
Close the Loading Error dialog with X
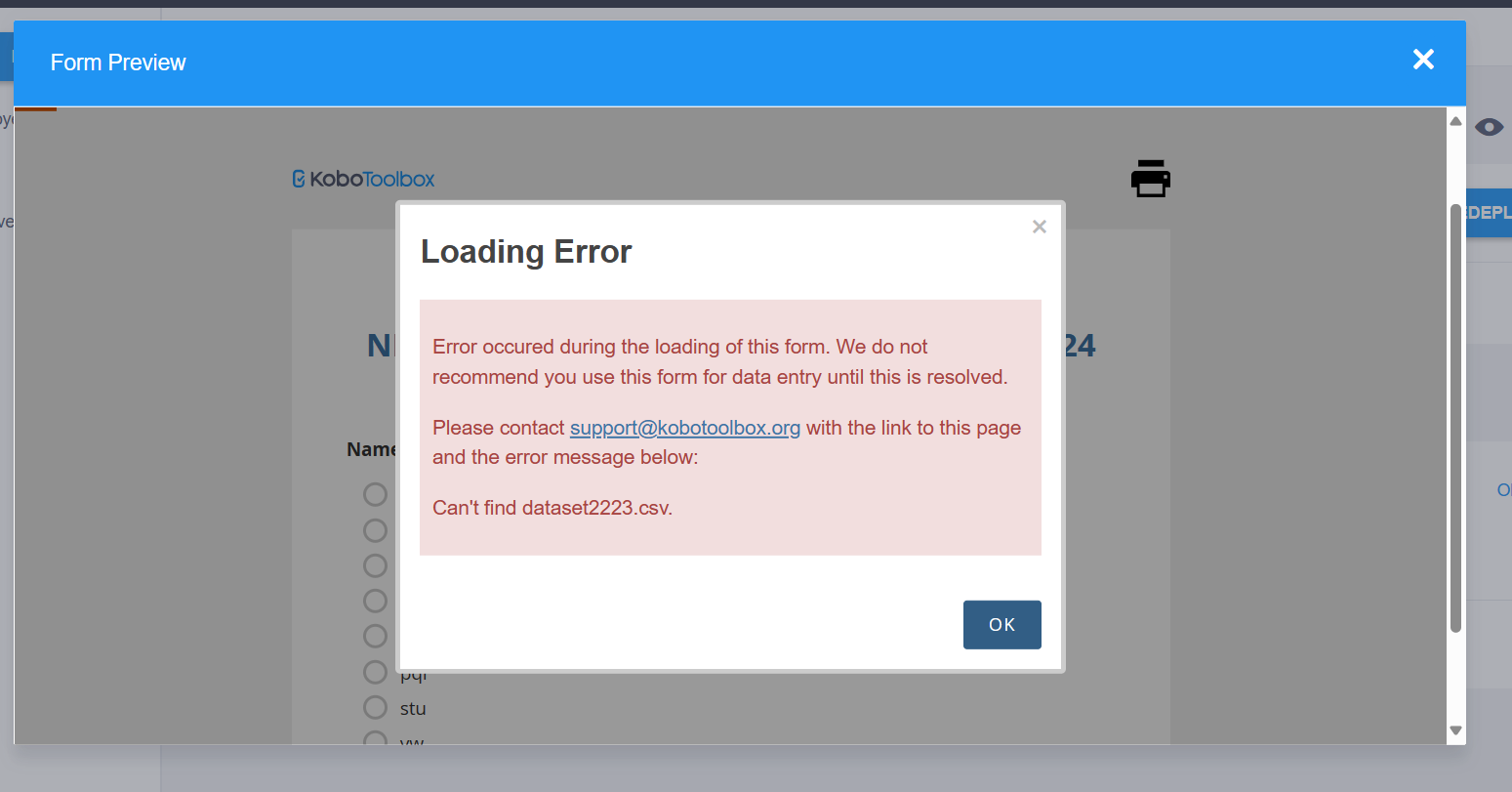(x=1039, y=227)
